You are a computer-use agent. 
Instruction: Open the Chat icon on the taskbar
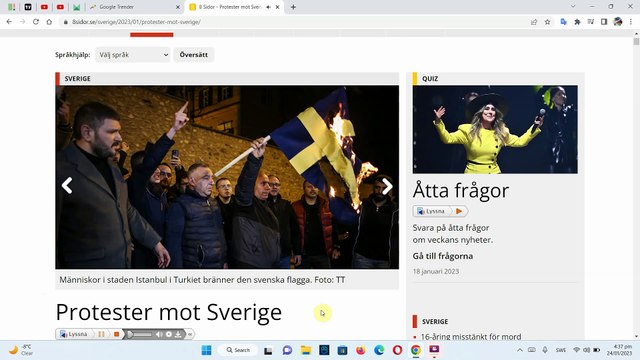[x=287, y=350]
